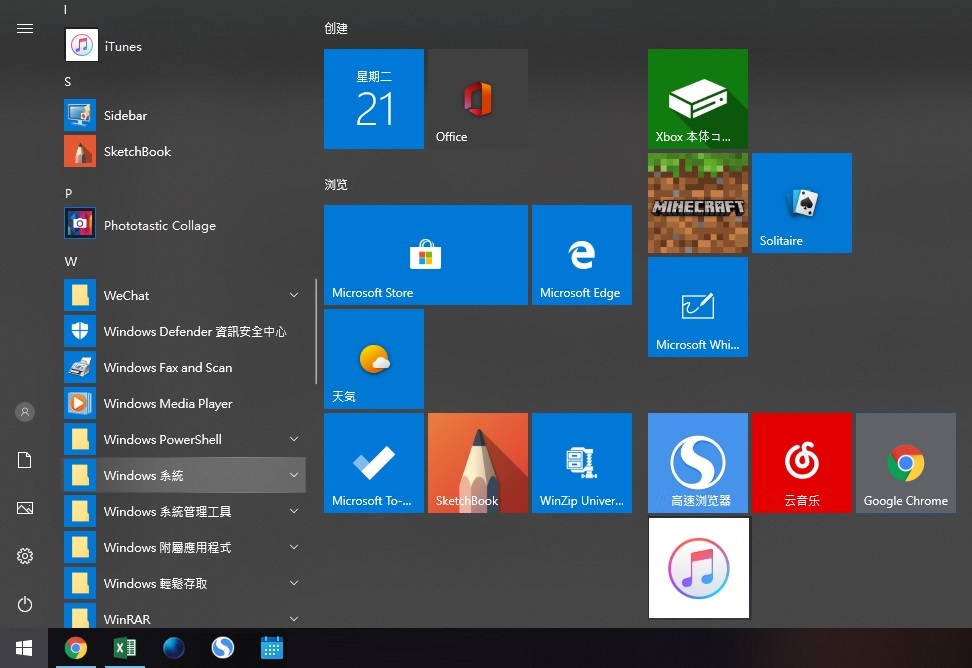The height and width of the screenshot is (668, 972).
Task: Click the hamburger menu at top left
Action: tap(25, 28)
